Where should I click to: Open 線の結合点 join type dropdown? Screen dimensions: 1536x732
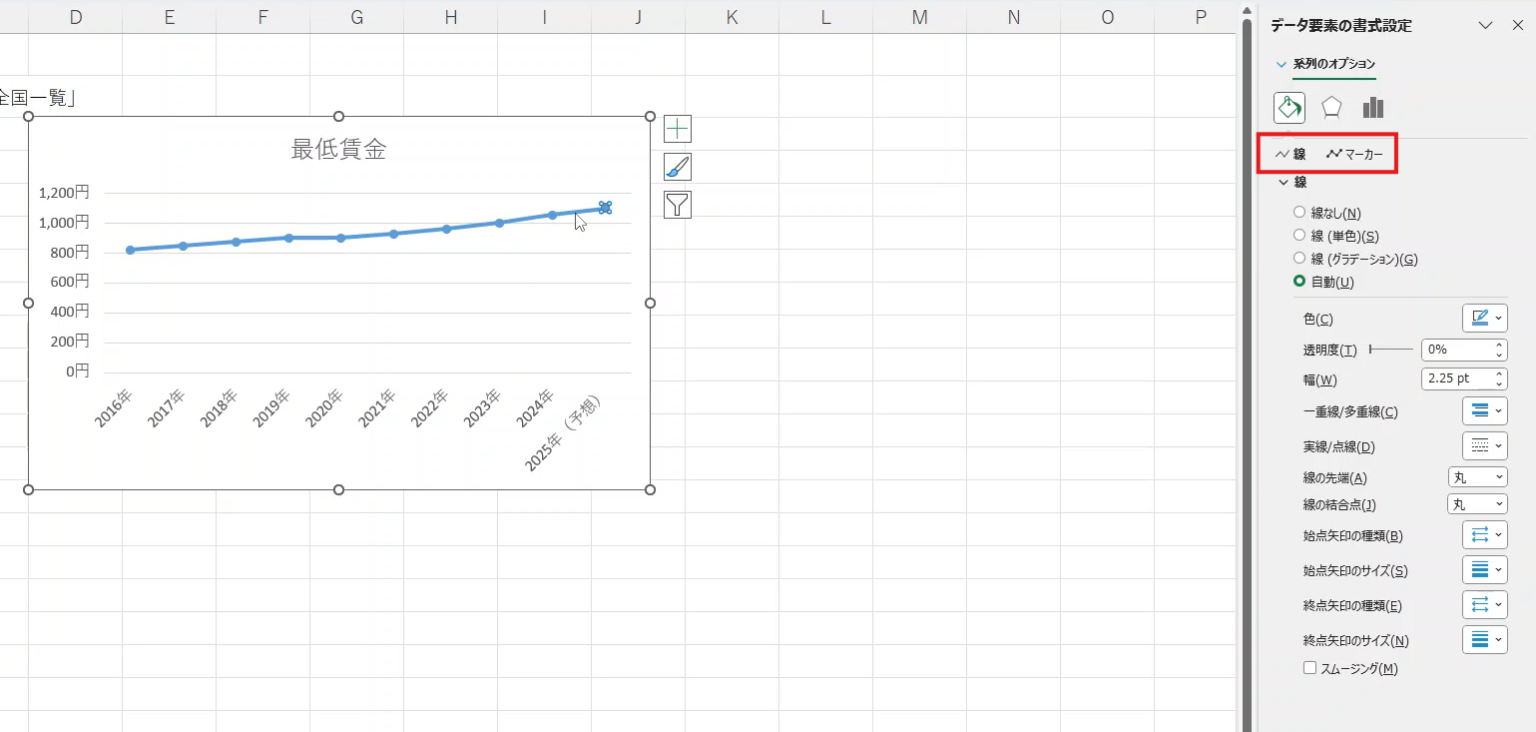pos(1477,505)
